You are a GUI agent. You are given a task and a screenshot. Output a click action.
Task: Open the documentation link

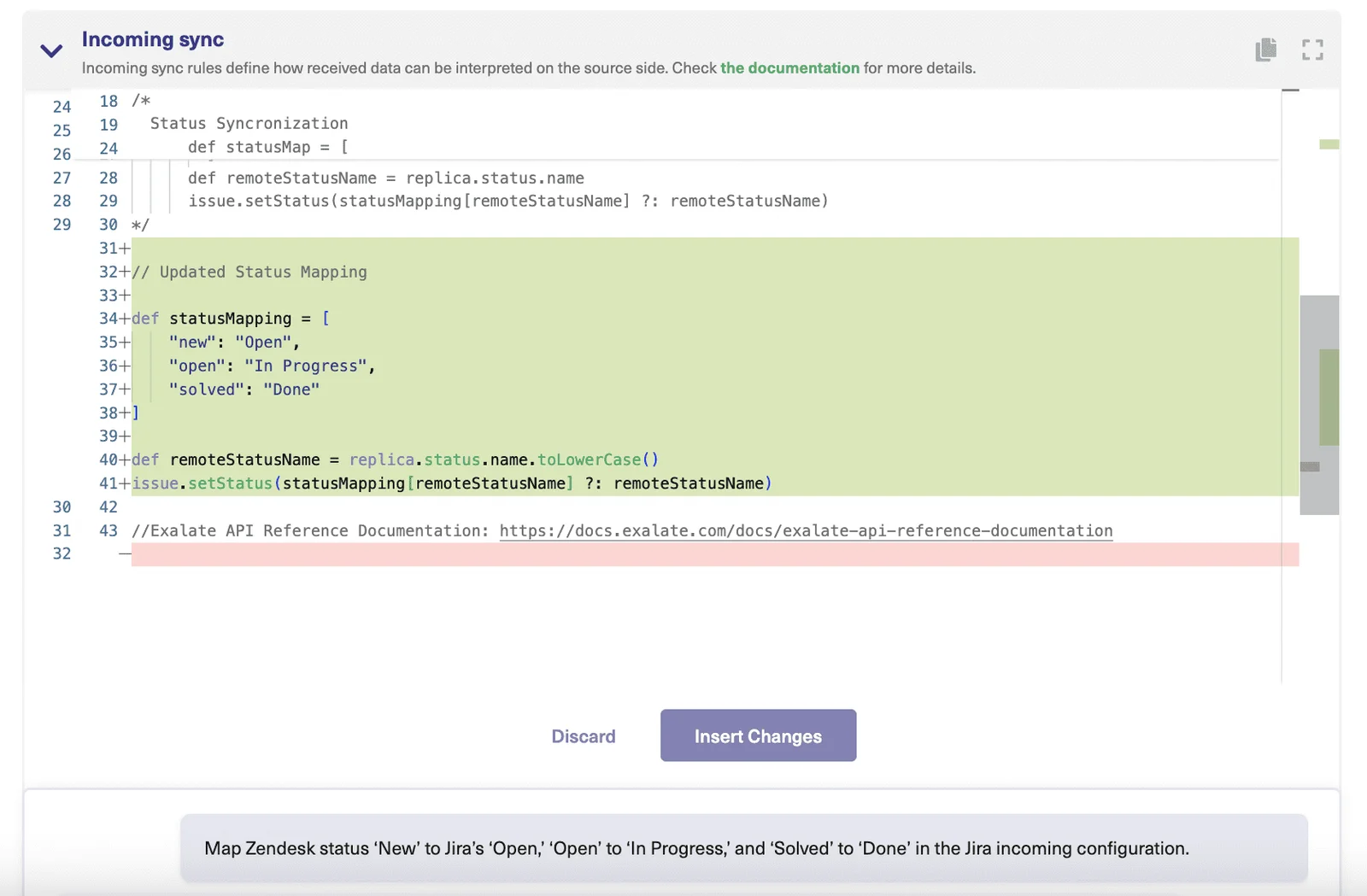[x=789, y=68]
